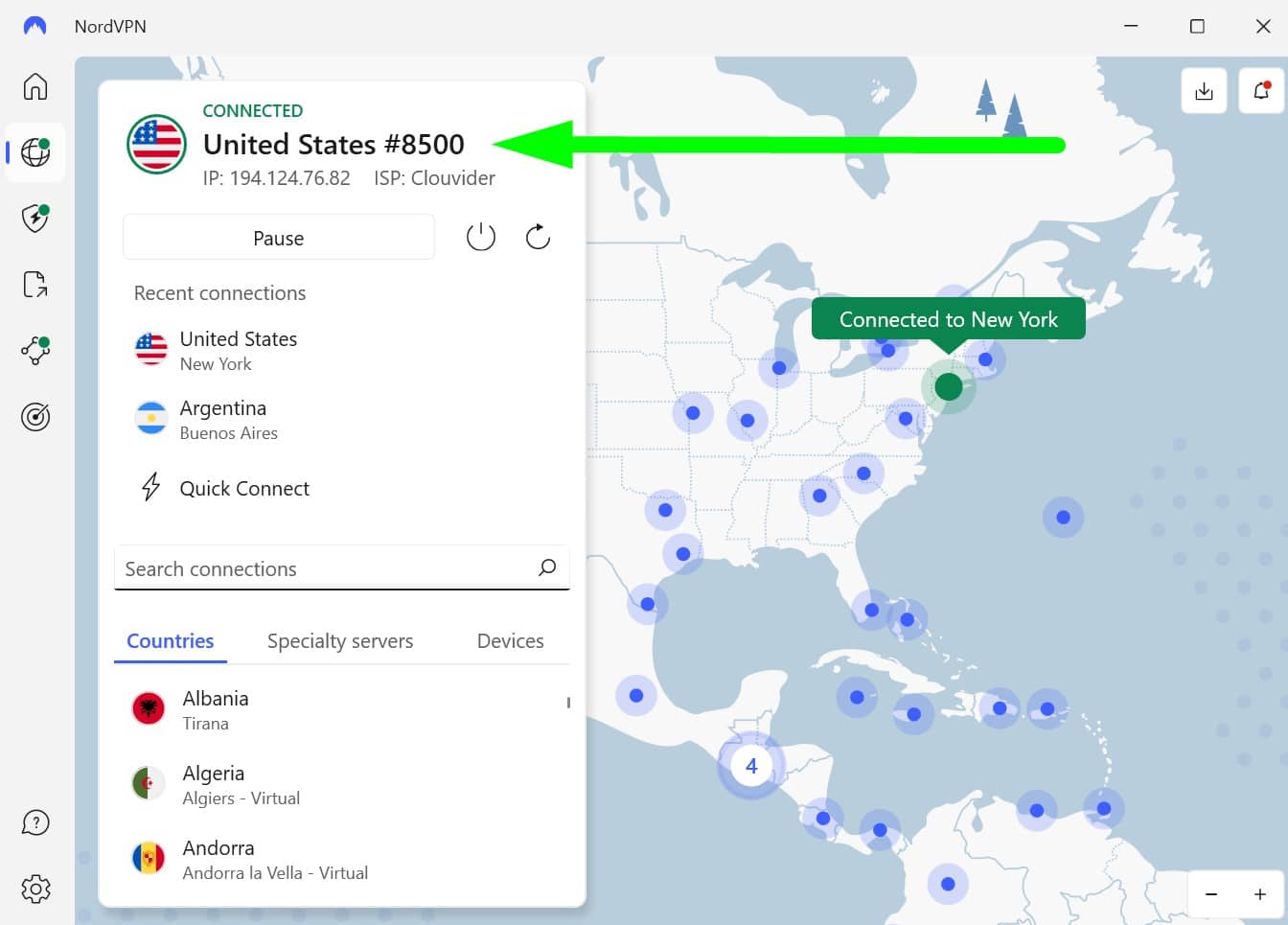Screen dimensions: 1288x925
Task: Click the CONNECTED status text
Action: (253, 110)
